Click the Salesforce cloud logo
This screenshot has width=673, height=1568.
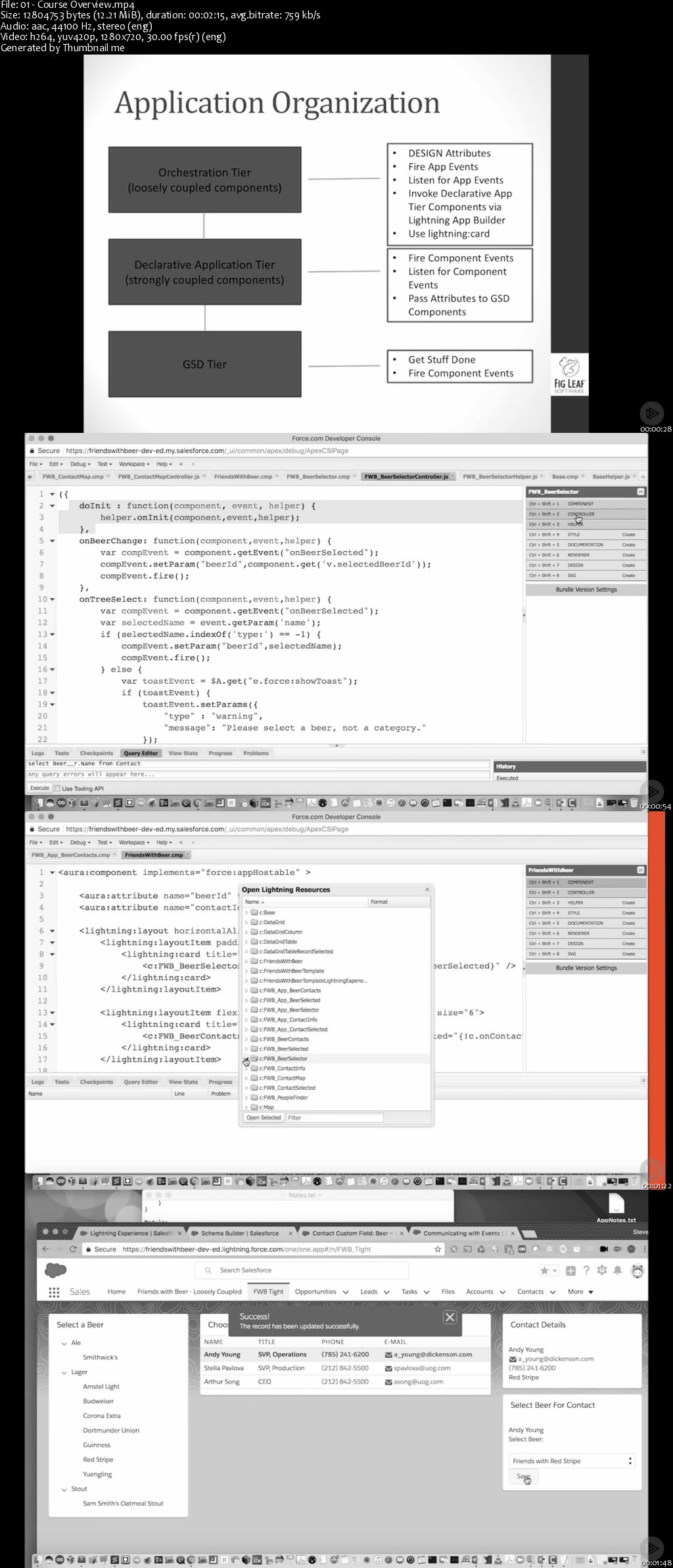(x=55, y=1270)
